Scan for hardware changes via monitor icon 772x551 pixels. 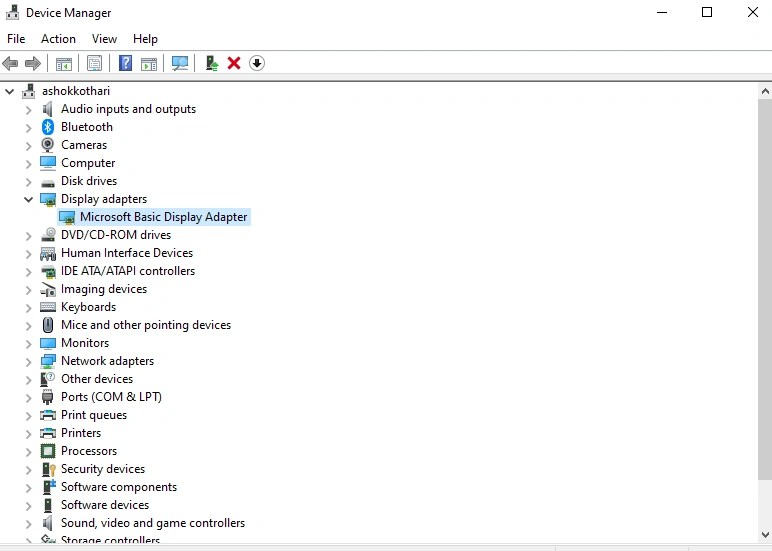(180, 63)
